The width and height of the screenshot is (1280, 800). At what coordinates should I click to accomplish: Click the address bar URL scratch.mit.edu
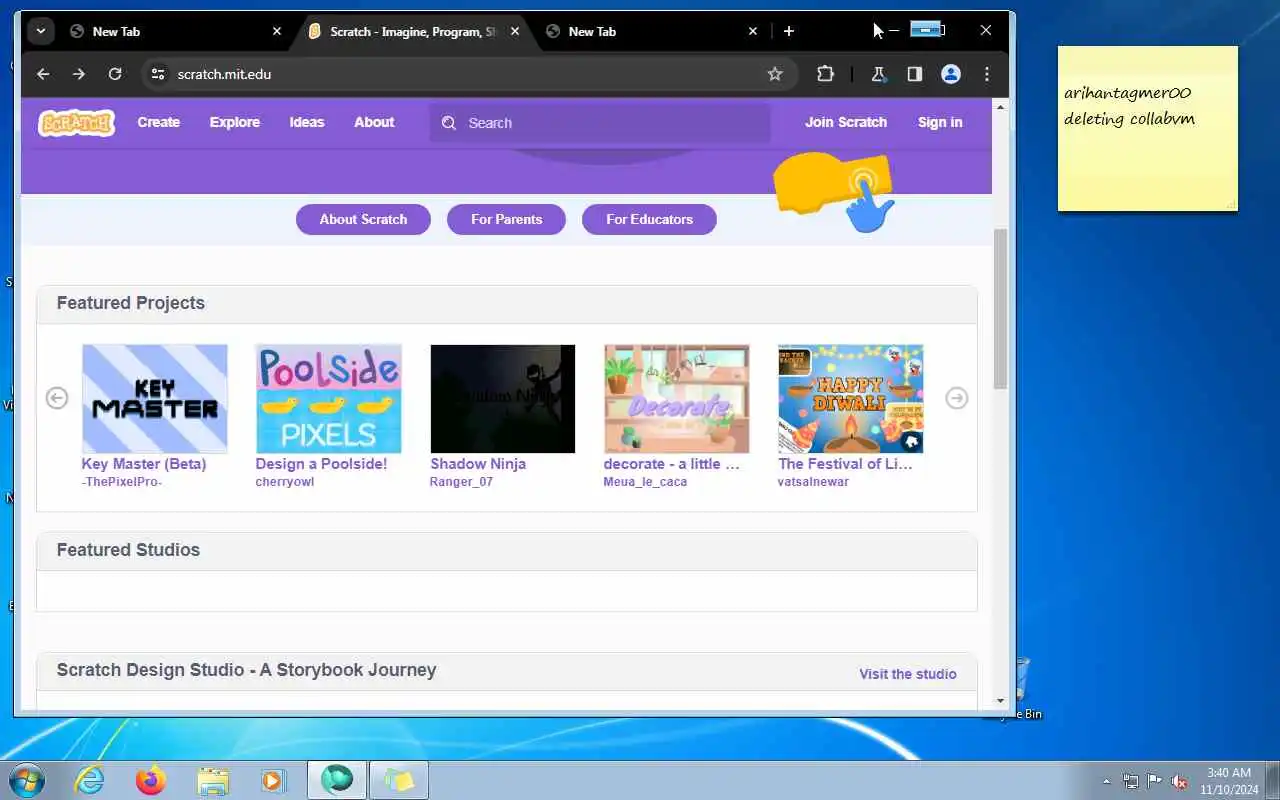[224, 74]
